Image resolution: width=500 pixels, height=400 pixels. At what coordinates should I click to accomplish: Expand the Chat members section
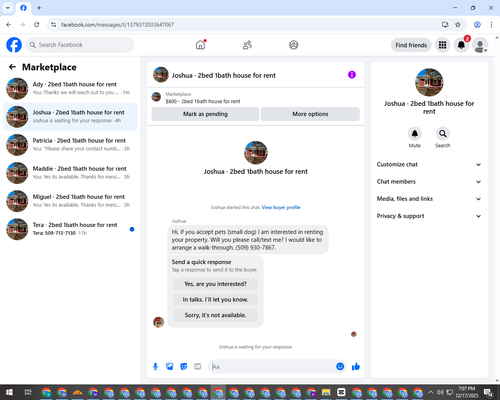[x=429, y=182]
